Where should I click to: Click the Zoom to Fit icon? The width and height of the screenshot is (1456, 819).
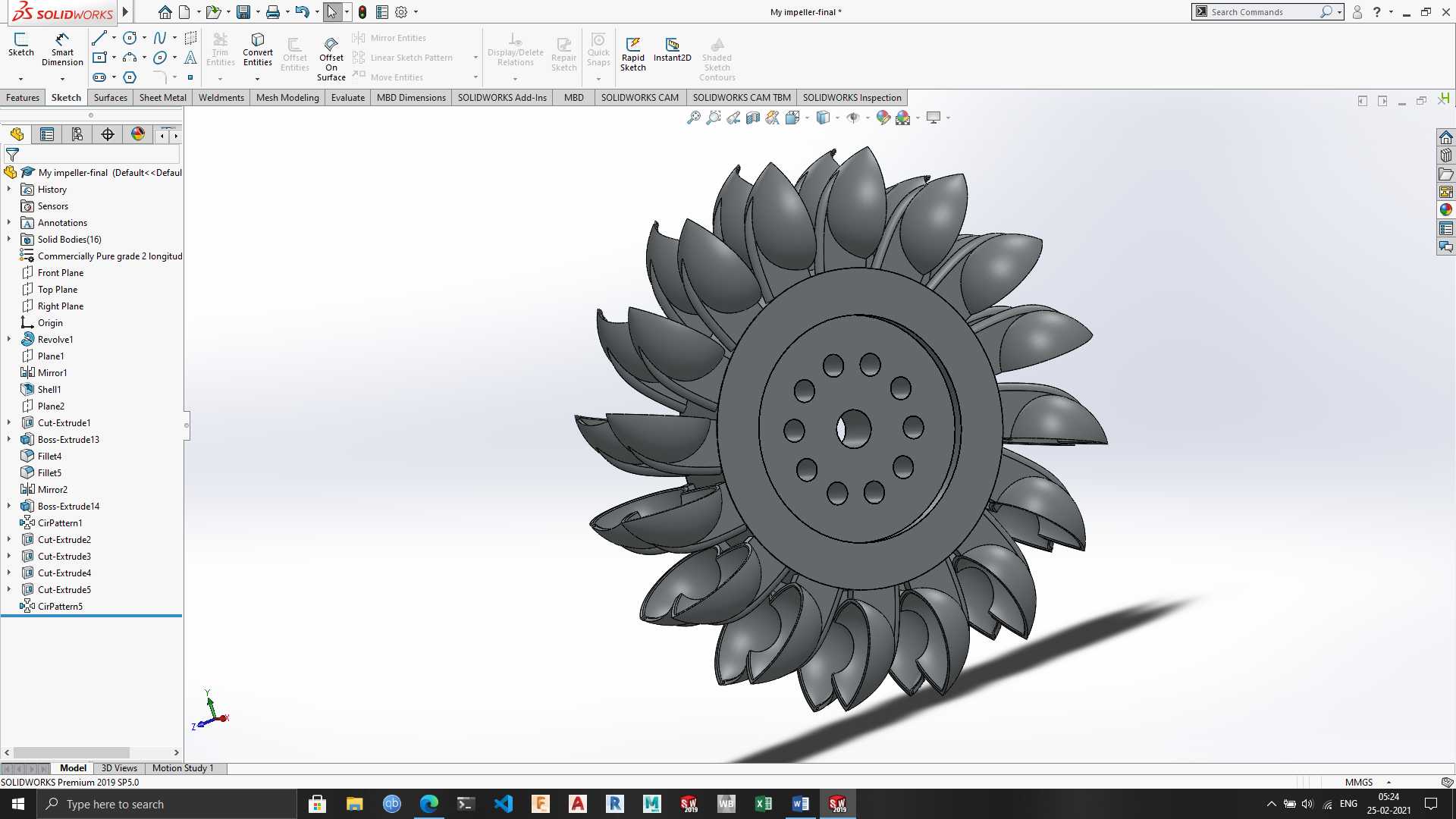point(693,118)
